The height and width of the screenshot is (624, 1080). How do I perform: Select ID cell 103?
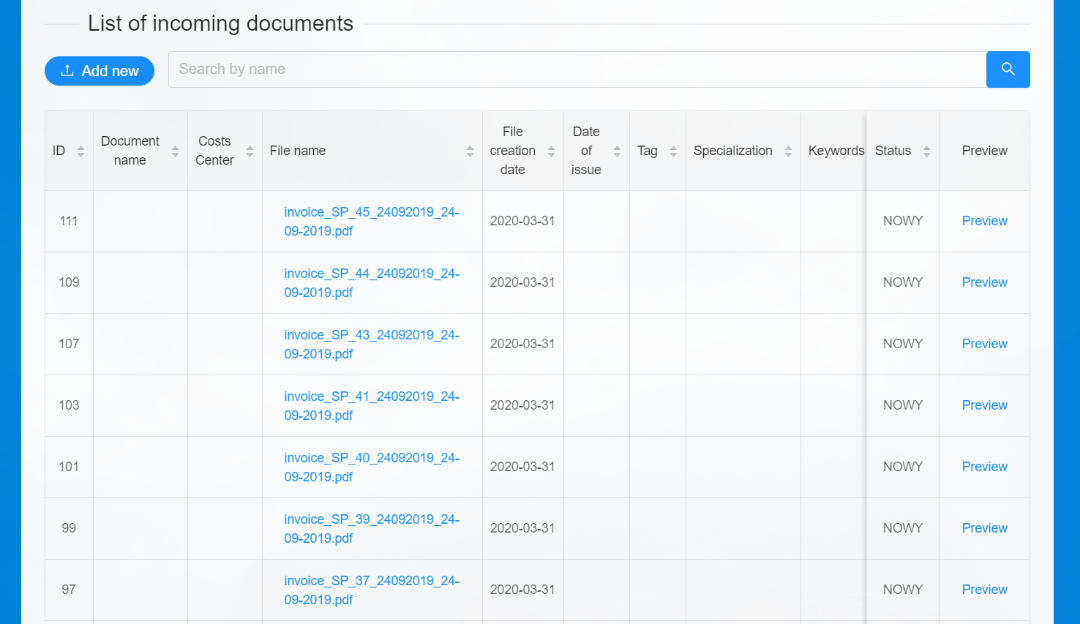pyautogui.click(x=69, y=405)
